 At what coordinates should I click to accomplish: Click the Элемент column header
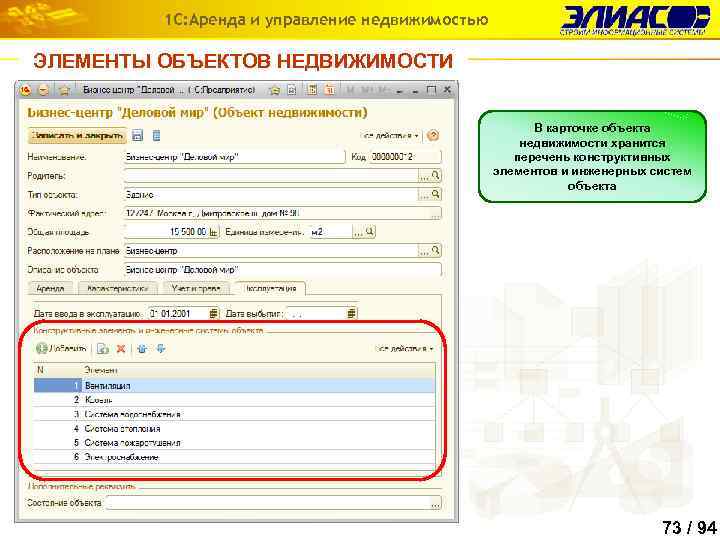point(258,370)
